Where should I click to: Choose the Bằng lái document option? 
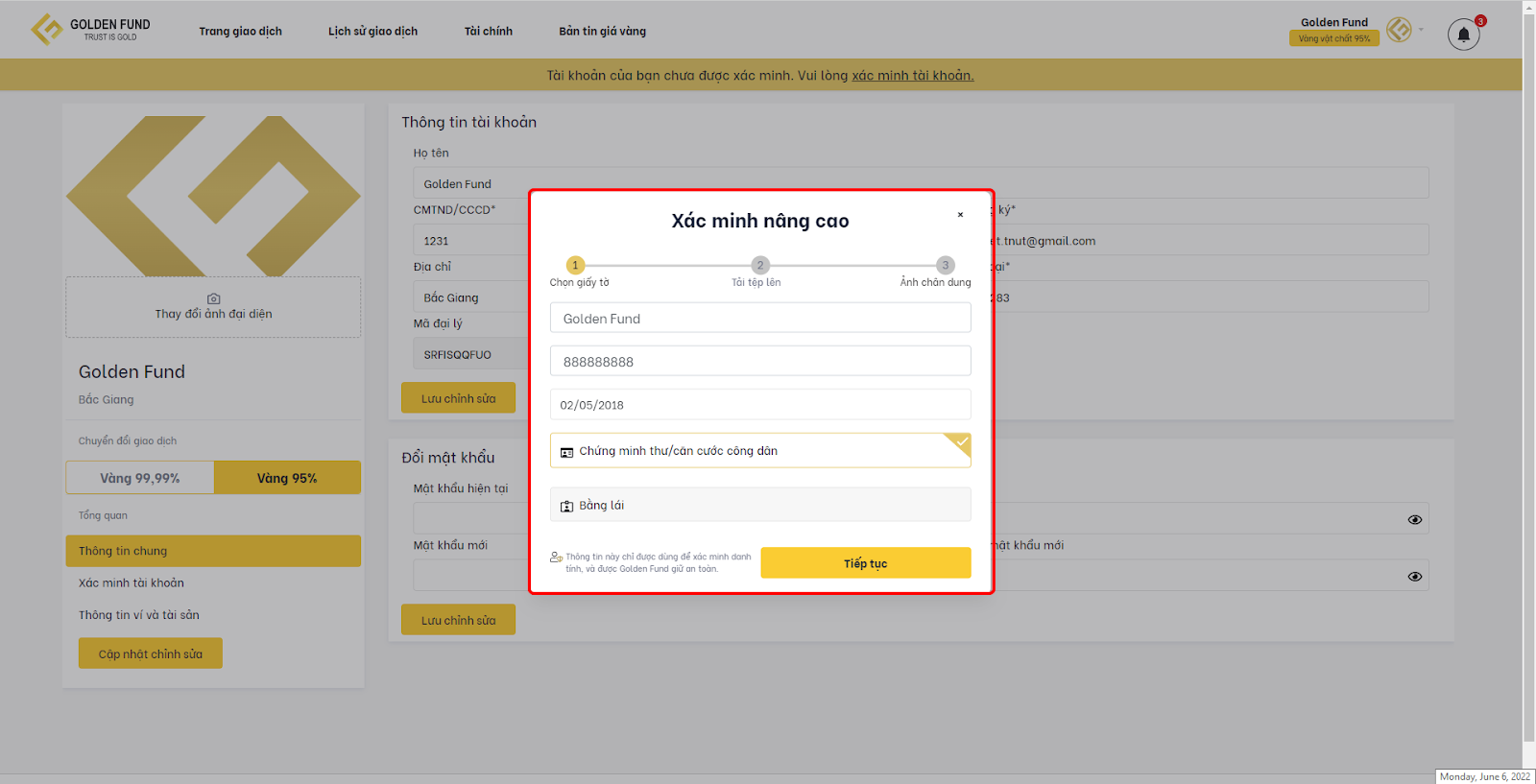point(760,505)
